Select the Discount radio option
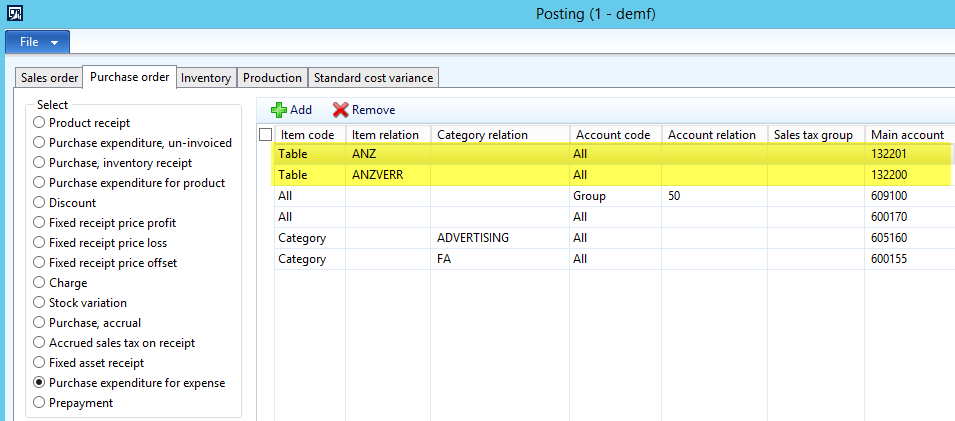The width and height of the screenshot is (955, 421). [x=39, y=203]
